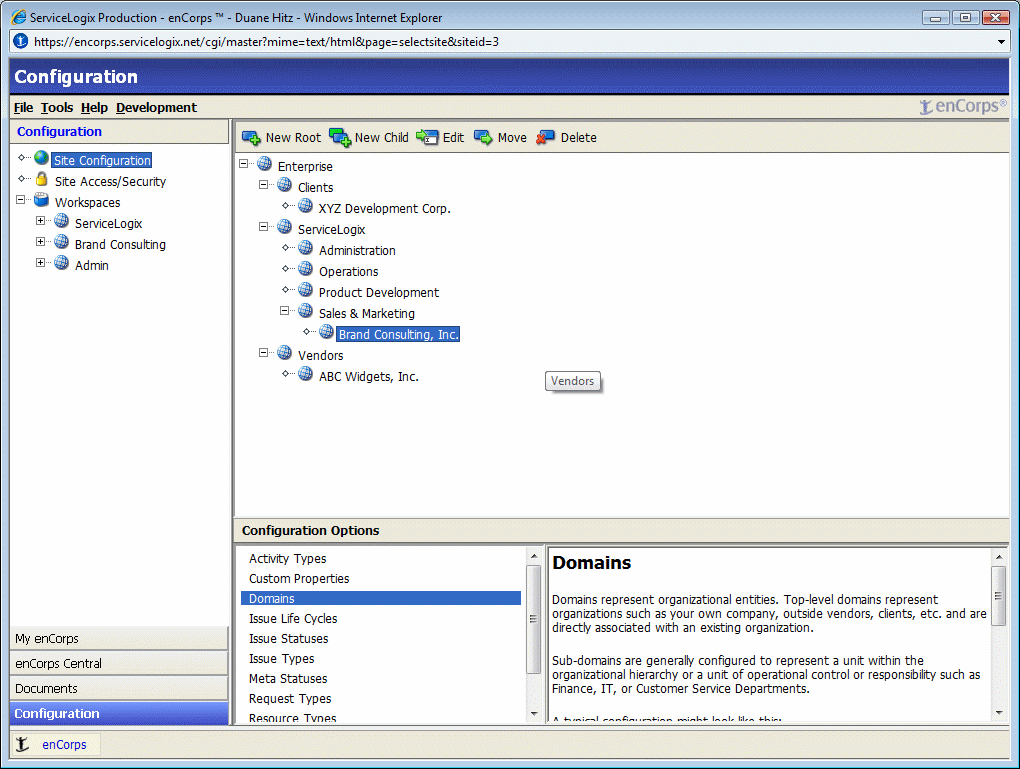Select Issue Statuses option
Image resolution: width=1020 pixels, height=769 pixels.
(x=288, y=638)
